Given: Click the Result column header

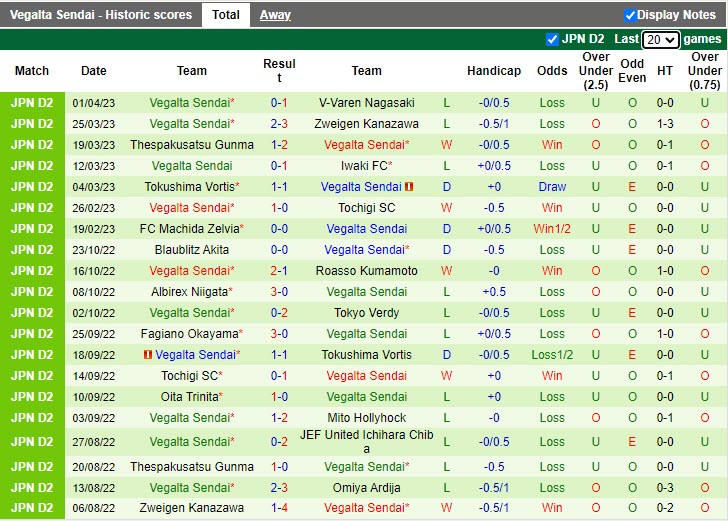Looking at the screenshot, I should [x=279, y=71].
